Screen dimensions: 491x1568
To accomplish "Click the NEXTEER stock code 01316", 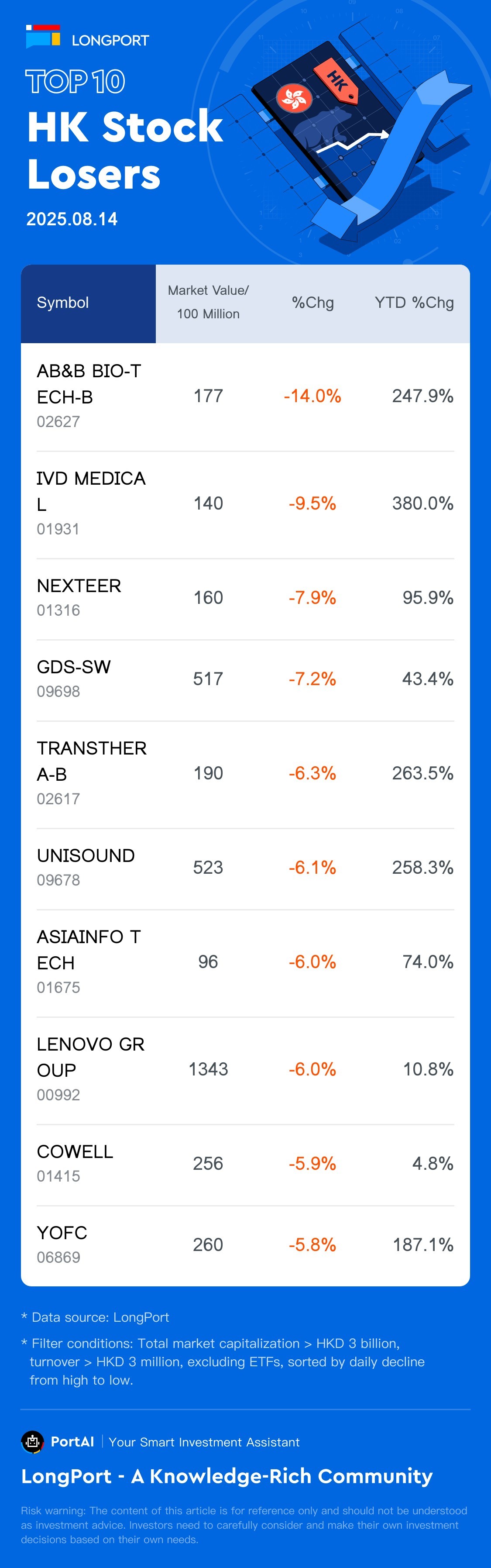I will click(x=58, y=610).
